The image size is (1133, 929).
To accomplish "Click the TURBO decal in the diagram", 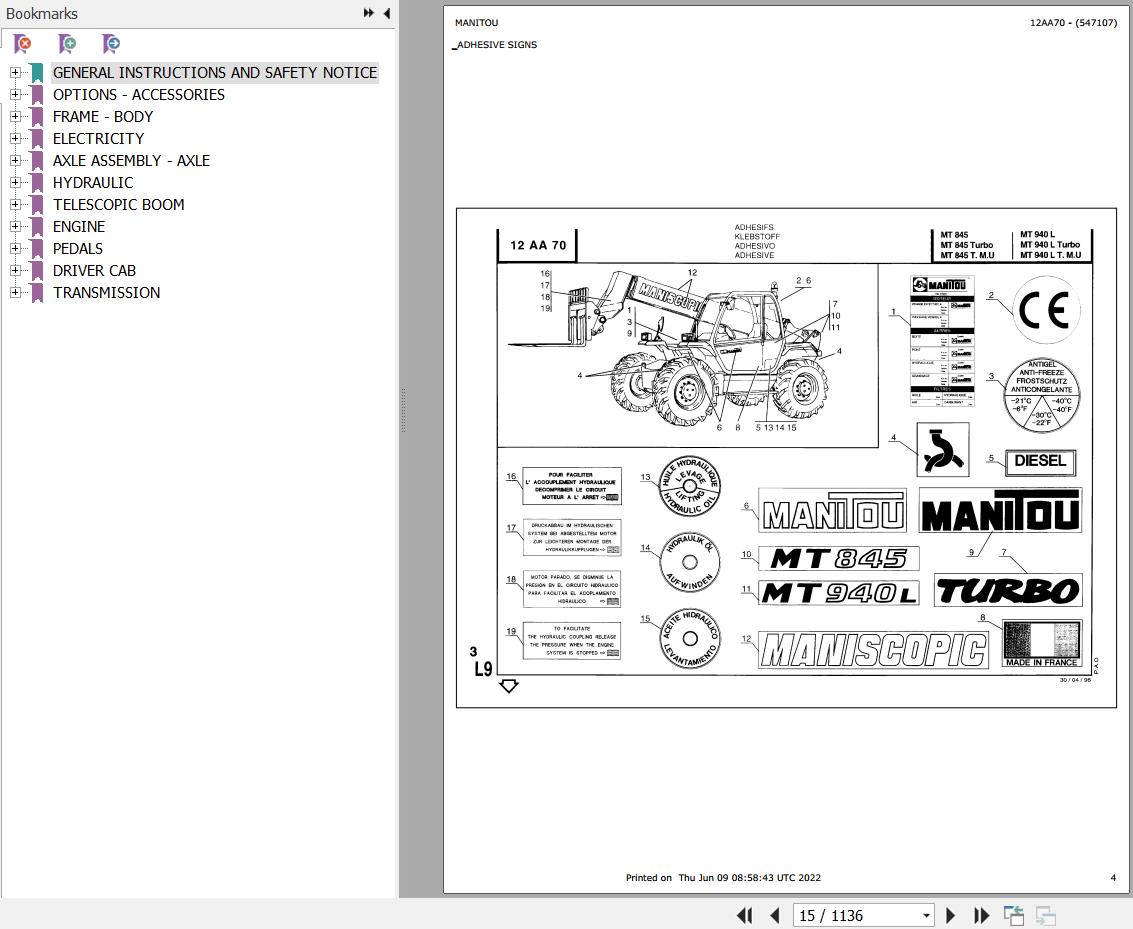I will [1008, 590].
